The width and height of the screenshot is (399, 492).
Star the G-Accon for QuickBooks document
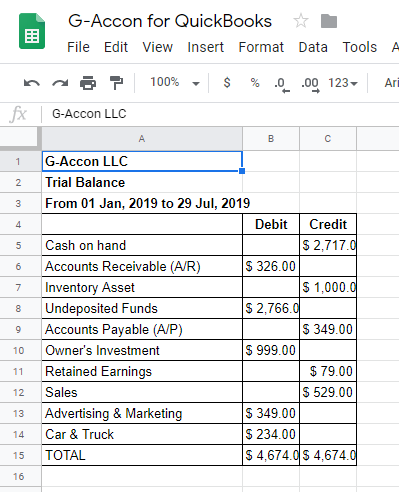301,21
